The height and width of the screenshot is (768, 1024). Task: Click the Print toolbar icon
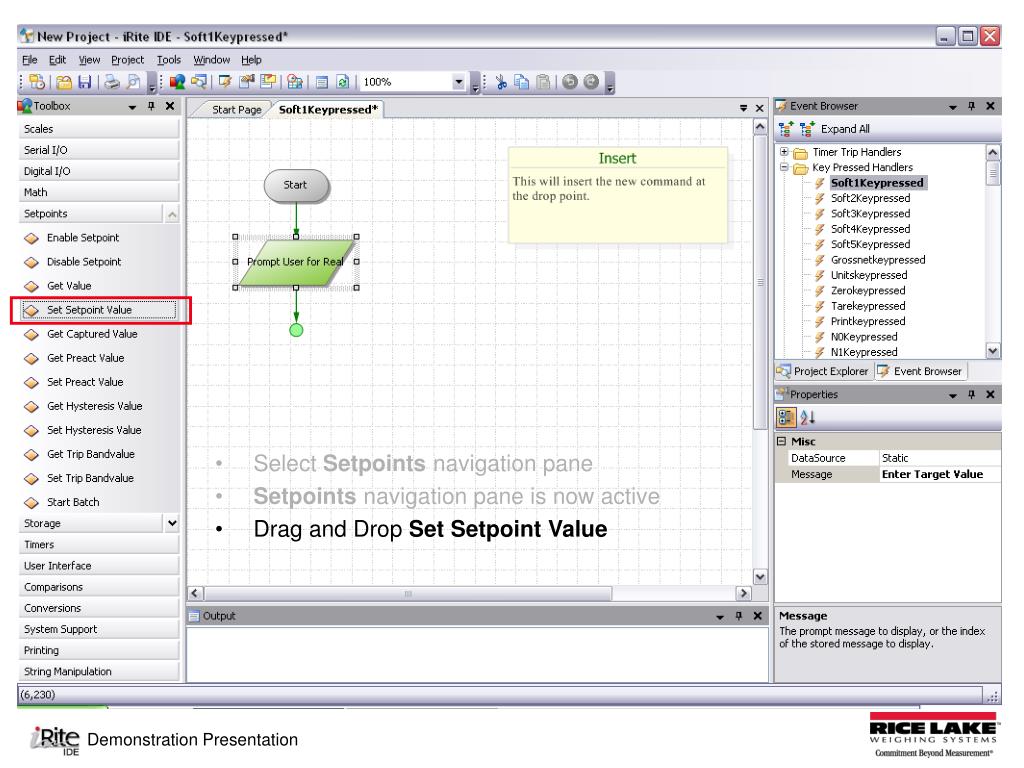[x=112, y=82]
